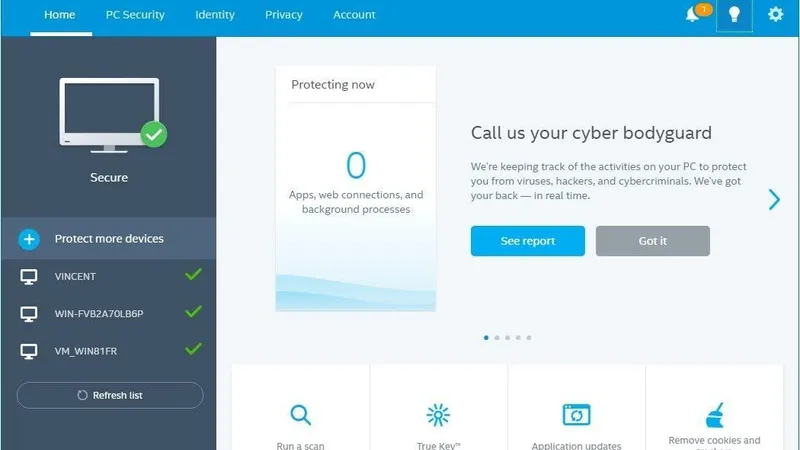Click the Protecting now card

point(356,188)
